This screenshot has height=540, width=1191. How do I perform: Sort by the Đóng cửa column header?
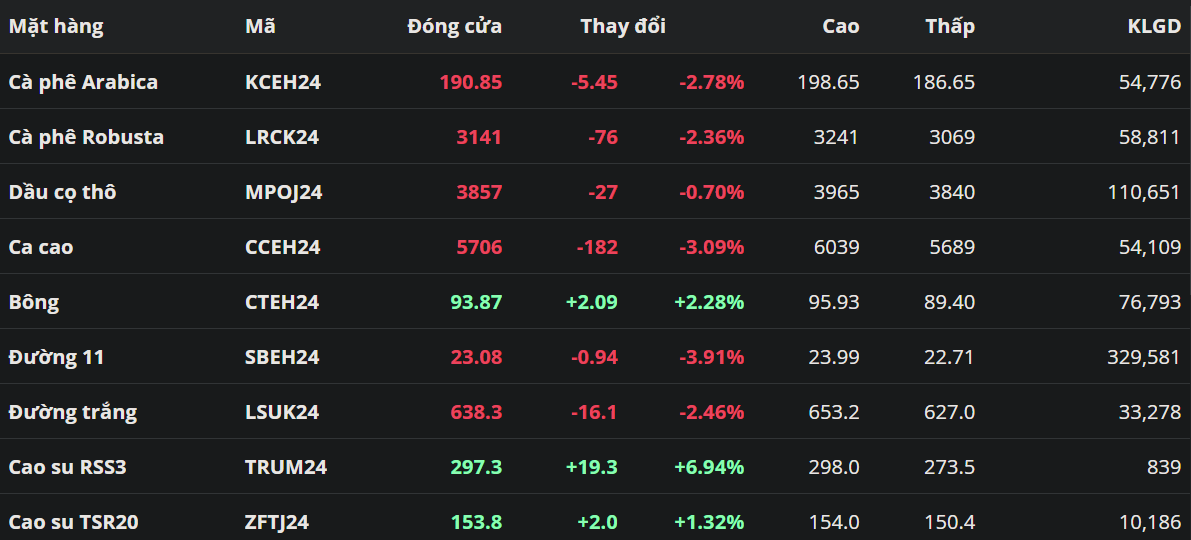pos(454,27)
